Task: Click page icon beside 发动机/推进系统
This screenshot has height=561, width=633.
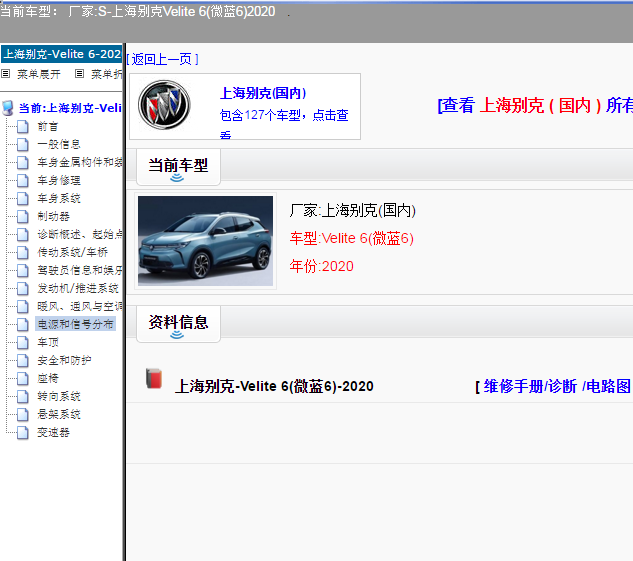Action: coord(23,289)
